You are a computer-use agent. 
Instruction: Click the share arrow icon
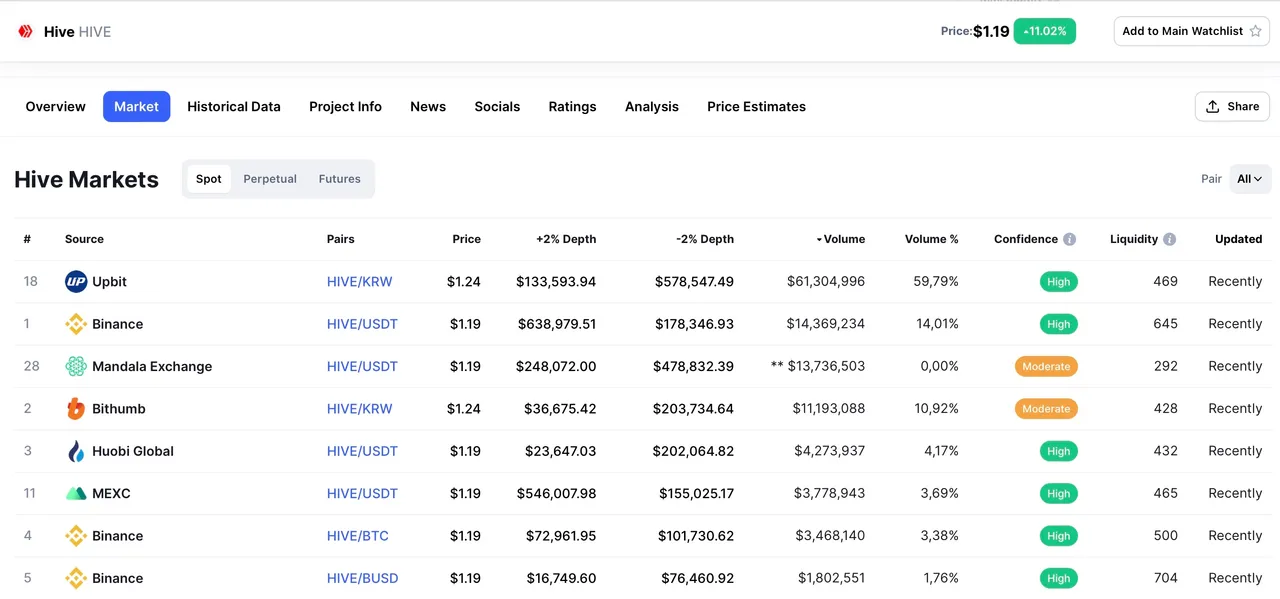point(1213,106)
